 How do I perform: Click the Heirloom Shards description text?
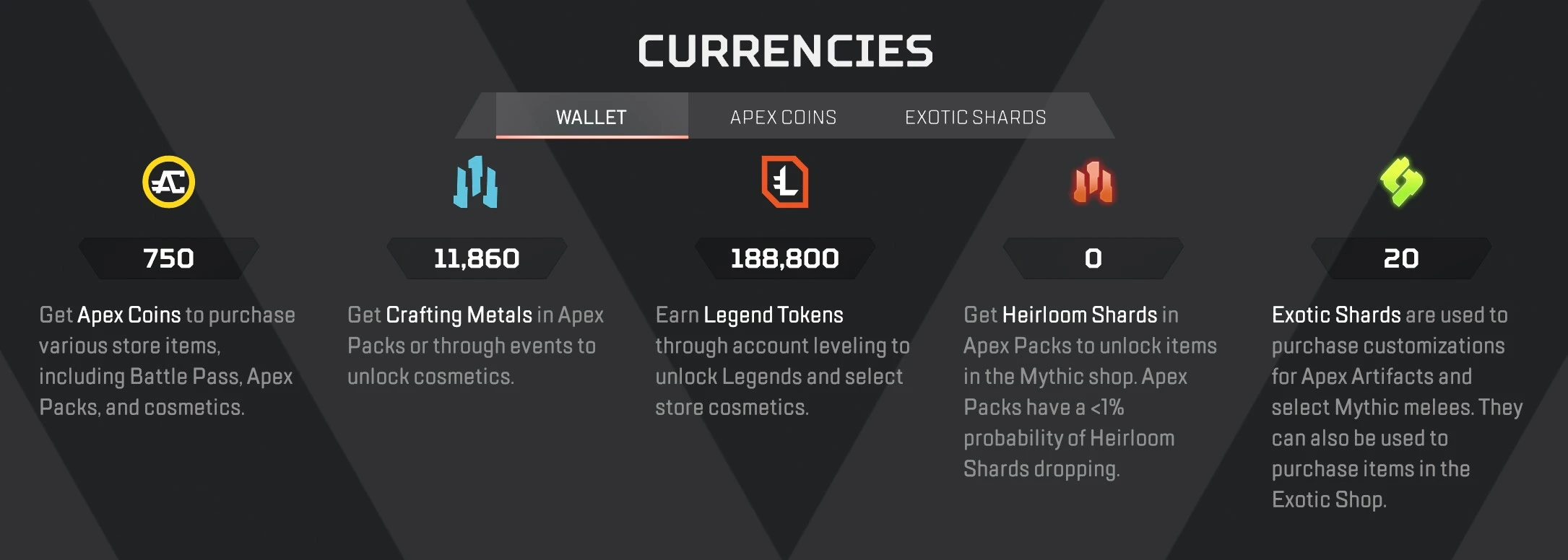point(1091,392)
